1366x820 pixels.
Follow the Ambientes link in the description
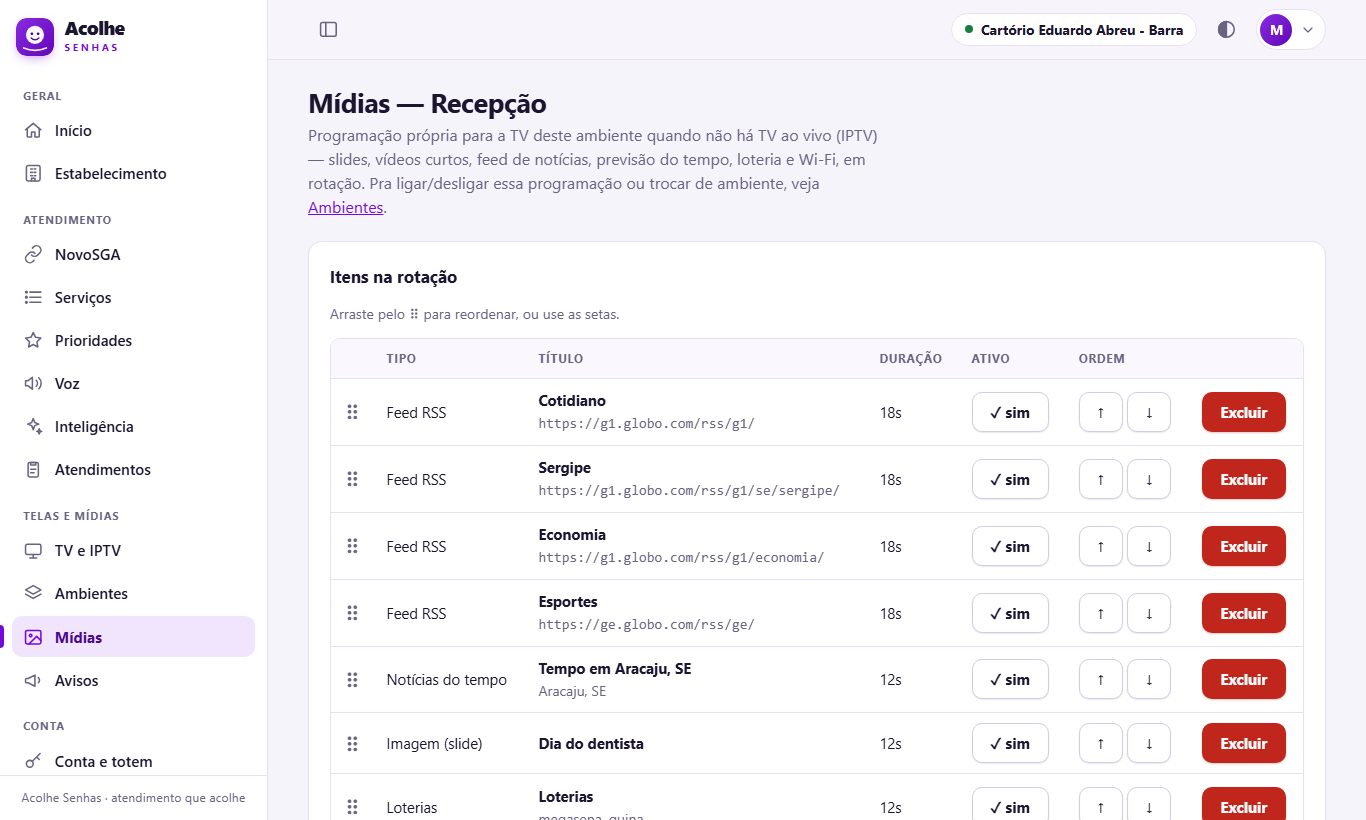click(345, 208)
